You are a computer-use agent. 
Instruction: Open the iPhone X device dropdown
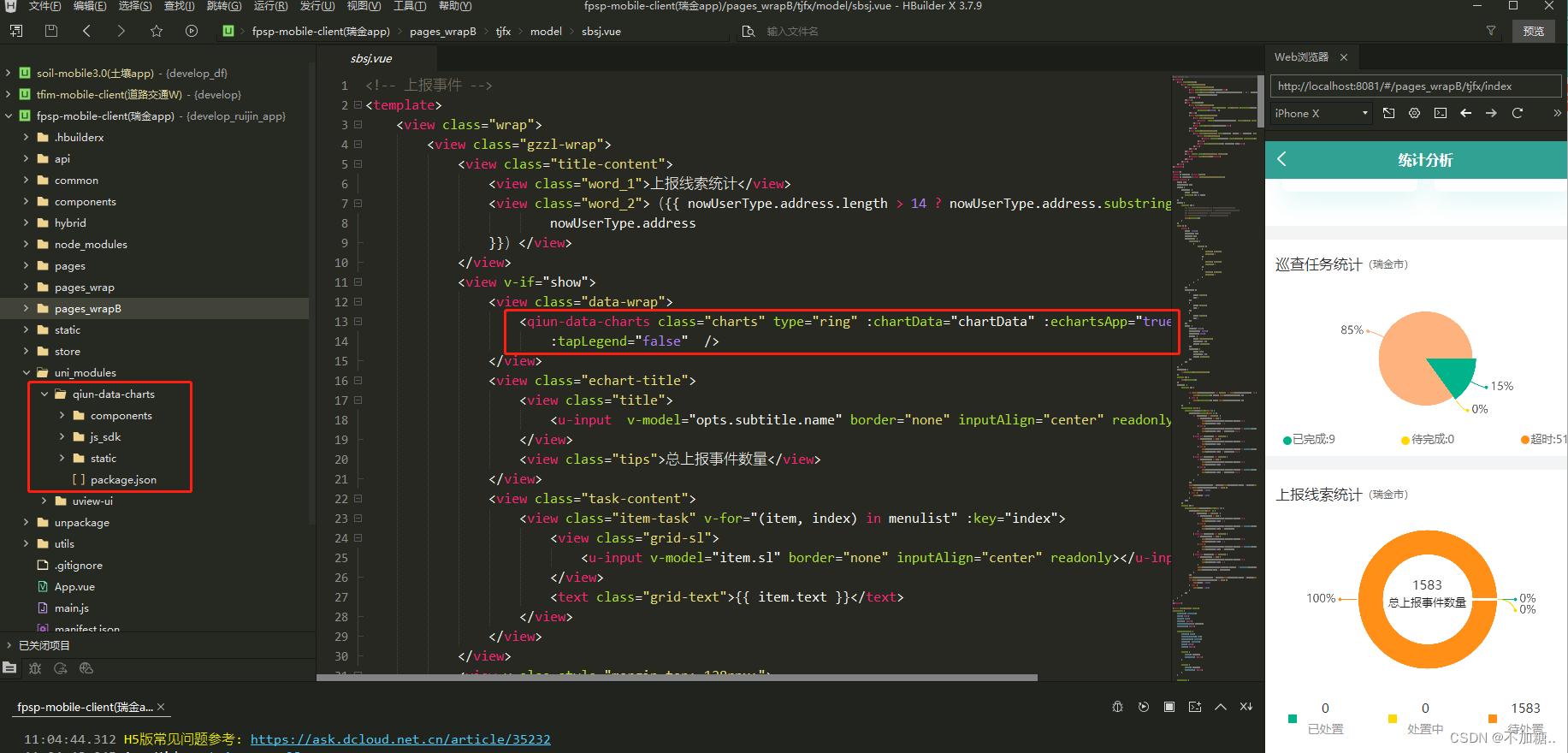pos(1322,113)
